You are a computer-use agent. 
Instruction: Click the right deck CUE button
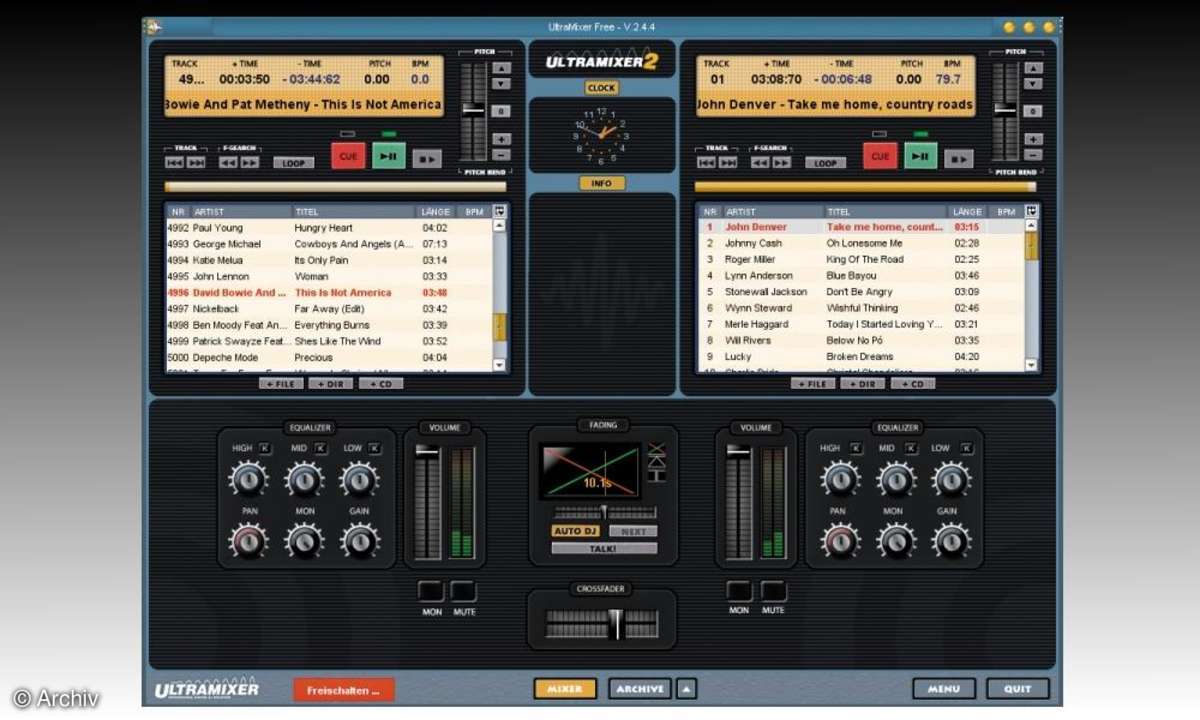coord(880,156)
